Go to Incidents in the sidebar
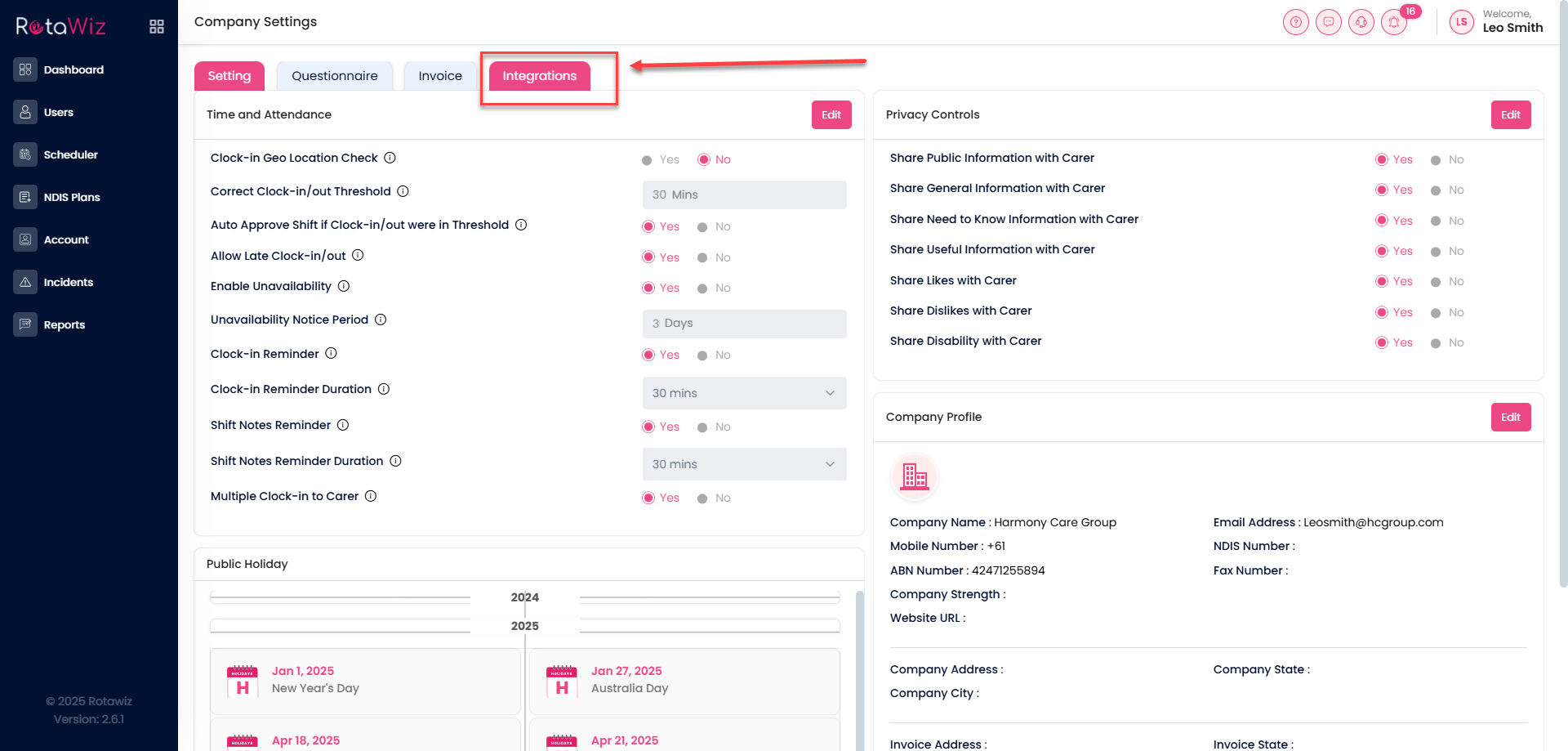Screen dimensions: 1568x751 coord(68,282)
